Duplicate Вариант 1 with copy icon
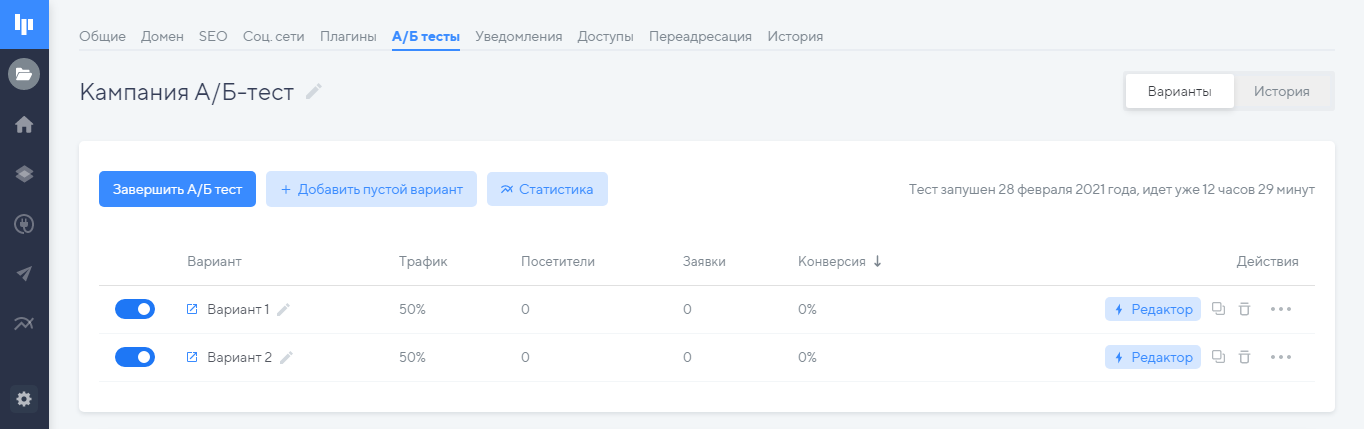Image resolution: width=1364 pixels, height=429 pixels. [x=1218, y=309]
